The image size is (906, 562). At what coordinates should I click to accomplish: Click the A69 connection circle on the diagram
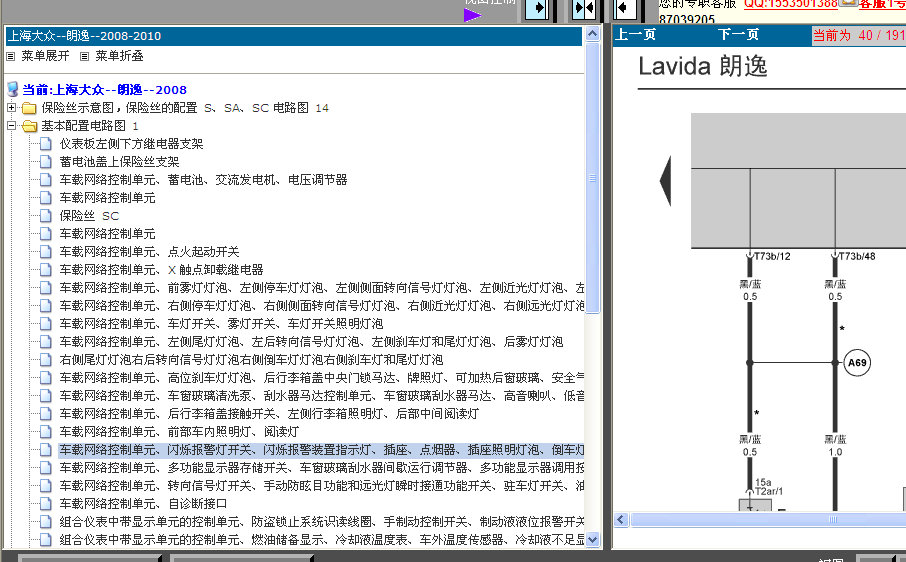857,363
